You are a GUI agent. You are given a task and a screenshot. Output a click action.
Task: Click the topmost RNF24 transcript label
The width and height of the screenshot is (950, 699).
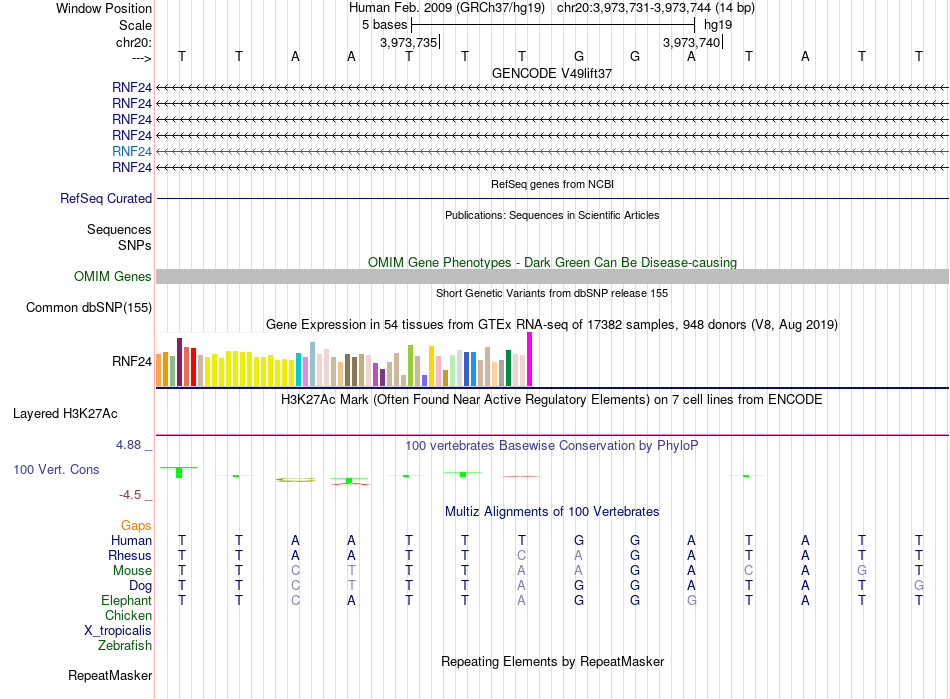point(131,87)
